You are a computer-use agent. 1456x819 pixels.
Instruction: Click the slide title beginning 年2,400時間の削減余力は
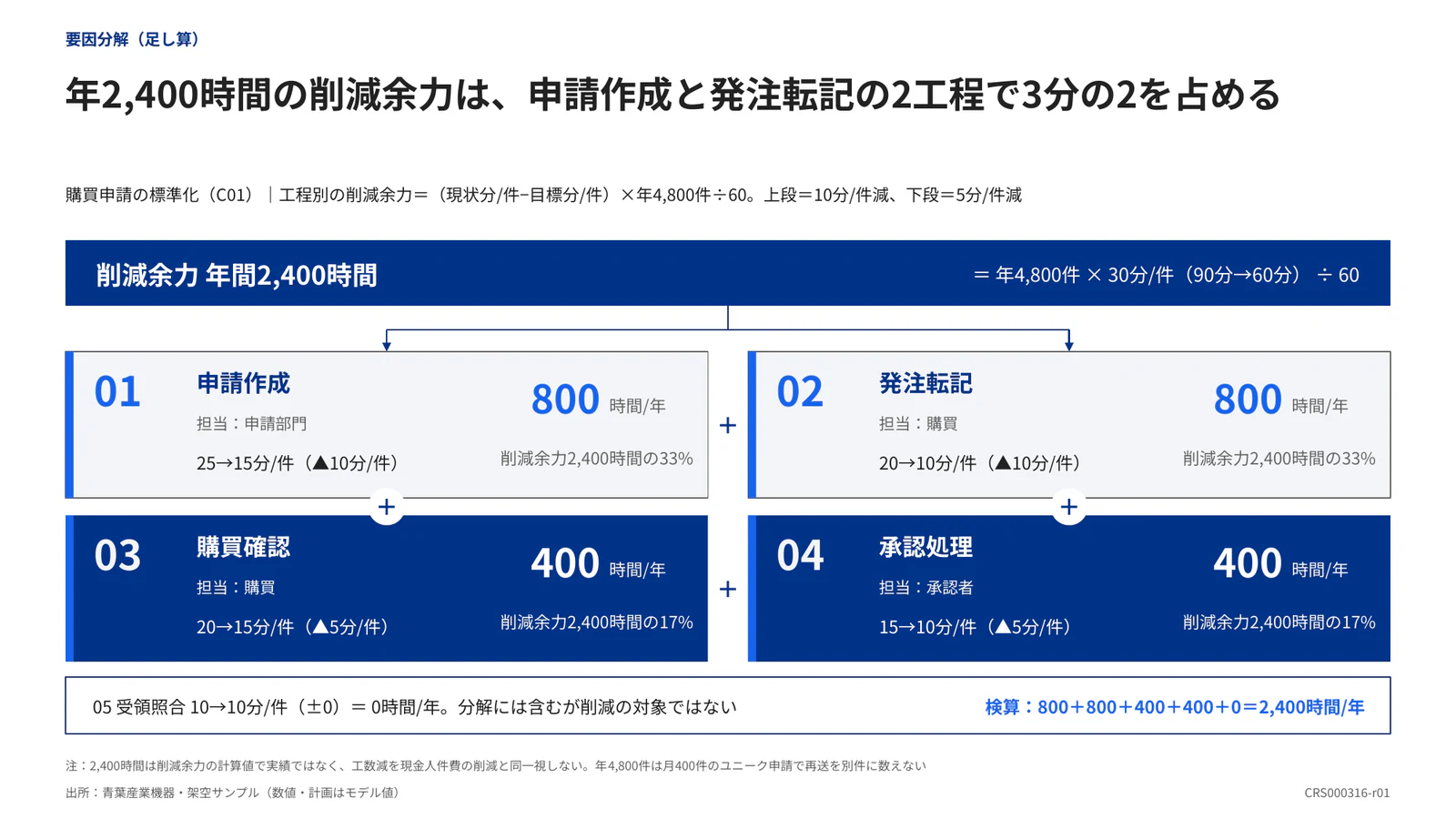coord(672,95)
